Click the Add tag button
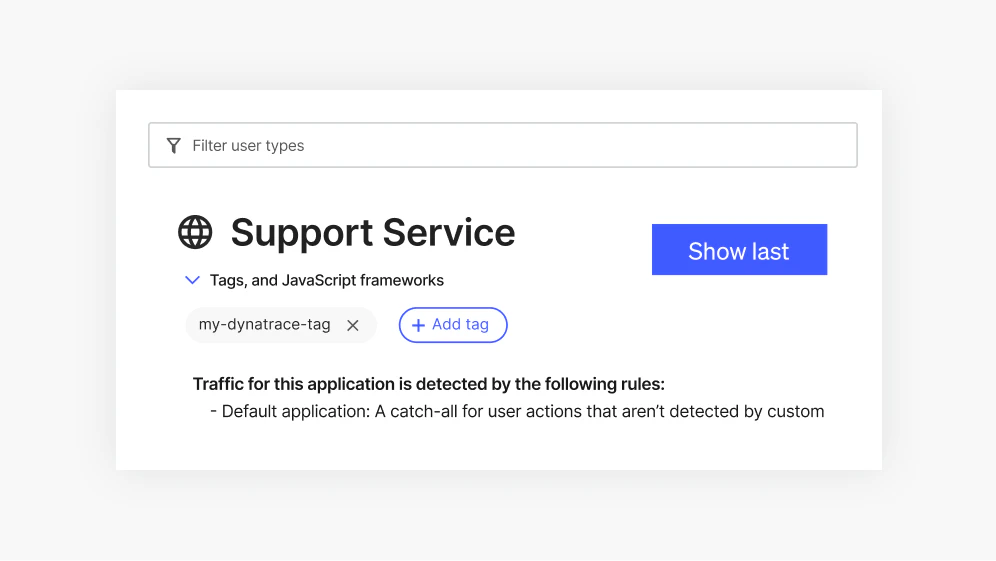The image size is (996, 561). pyautogui.click(x=453, y=325)
